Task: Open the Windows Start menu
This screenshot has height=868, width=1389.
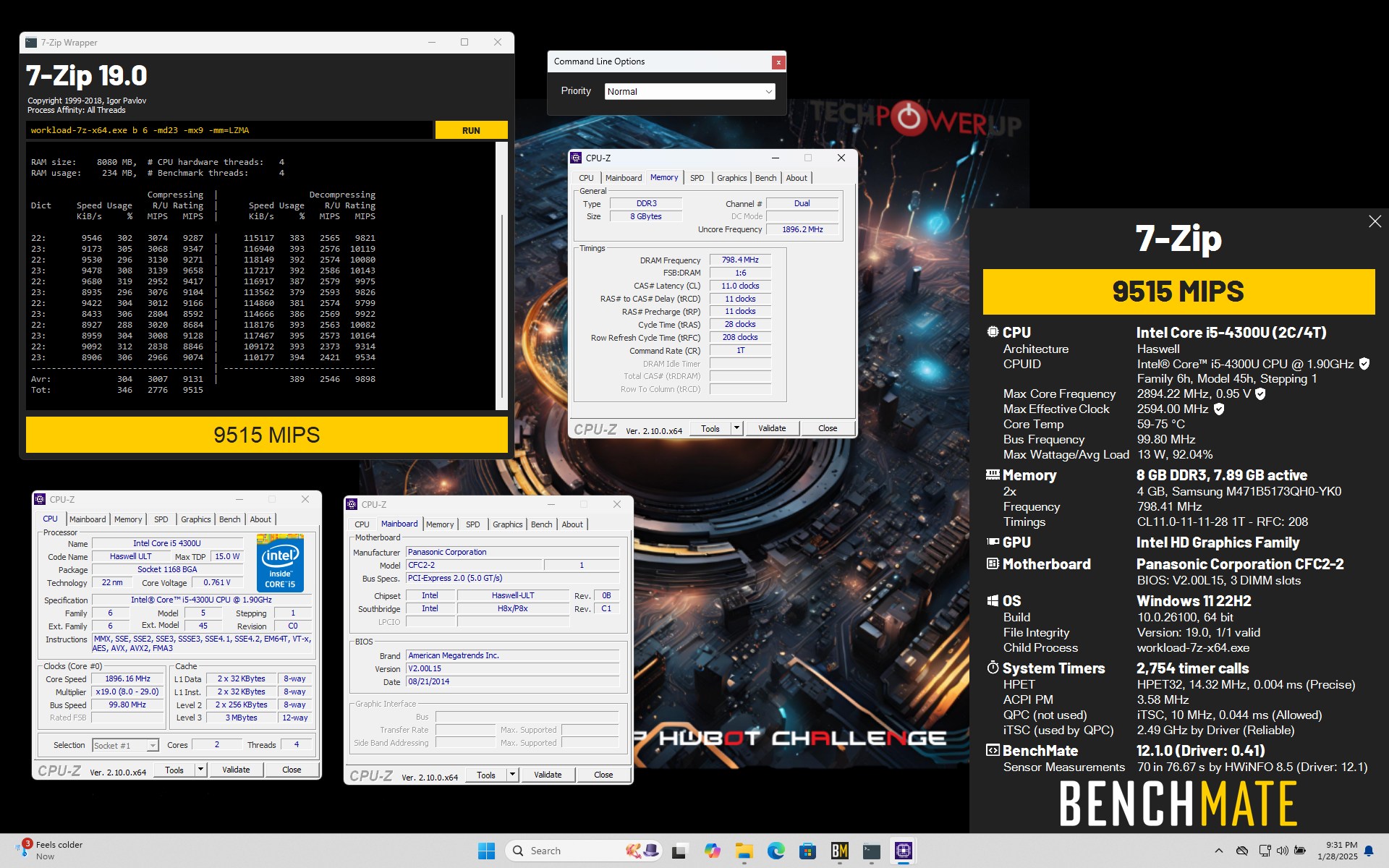Action: click(486, 851)
